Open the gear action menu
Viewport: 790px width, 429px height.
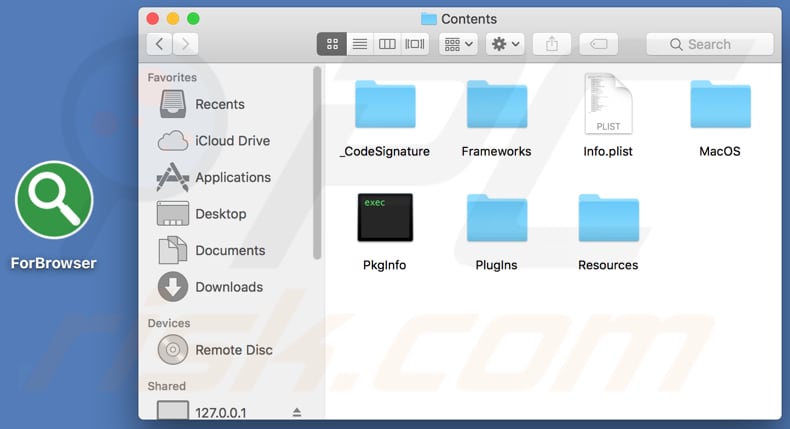click(505, 44)
